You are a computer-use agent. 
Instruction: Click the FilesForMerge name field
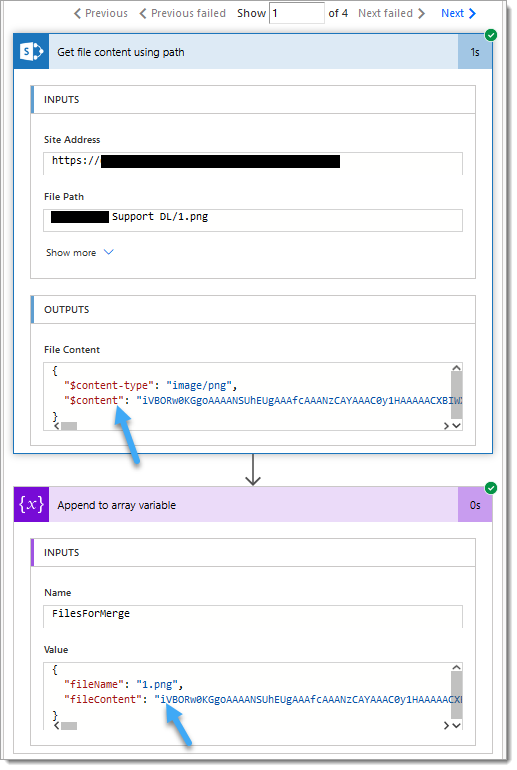[253, 616]
